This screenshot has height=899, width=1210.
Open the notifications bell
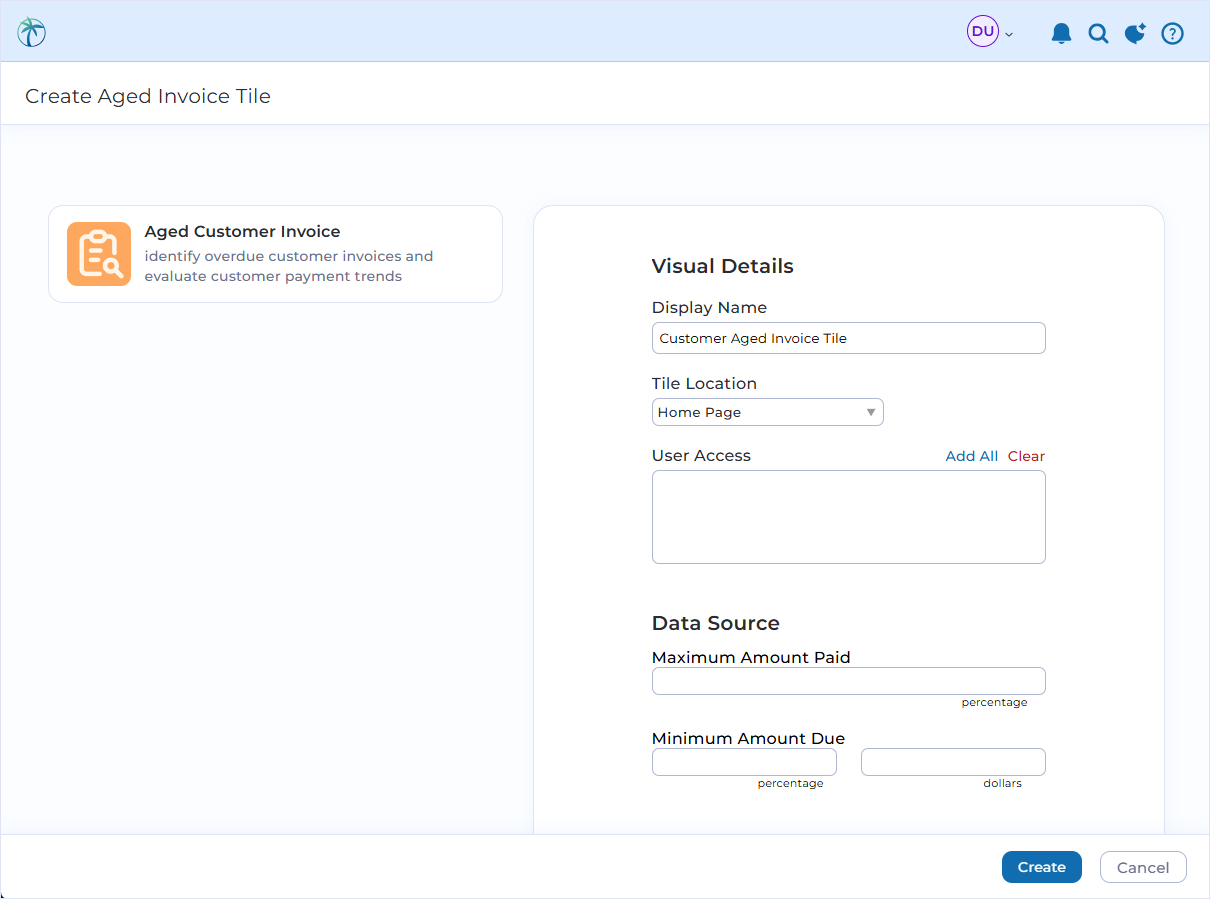pyautogui.click(x=1061, y=33)
